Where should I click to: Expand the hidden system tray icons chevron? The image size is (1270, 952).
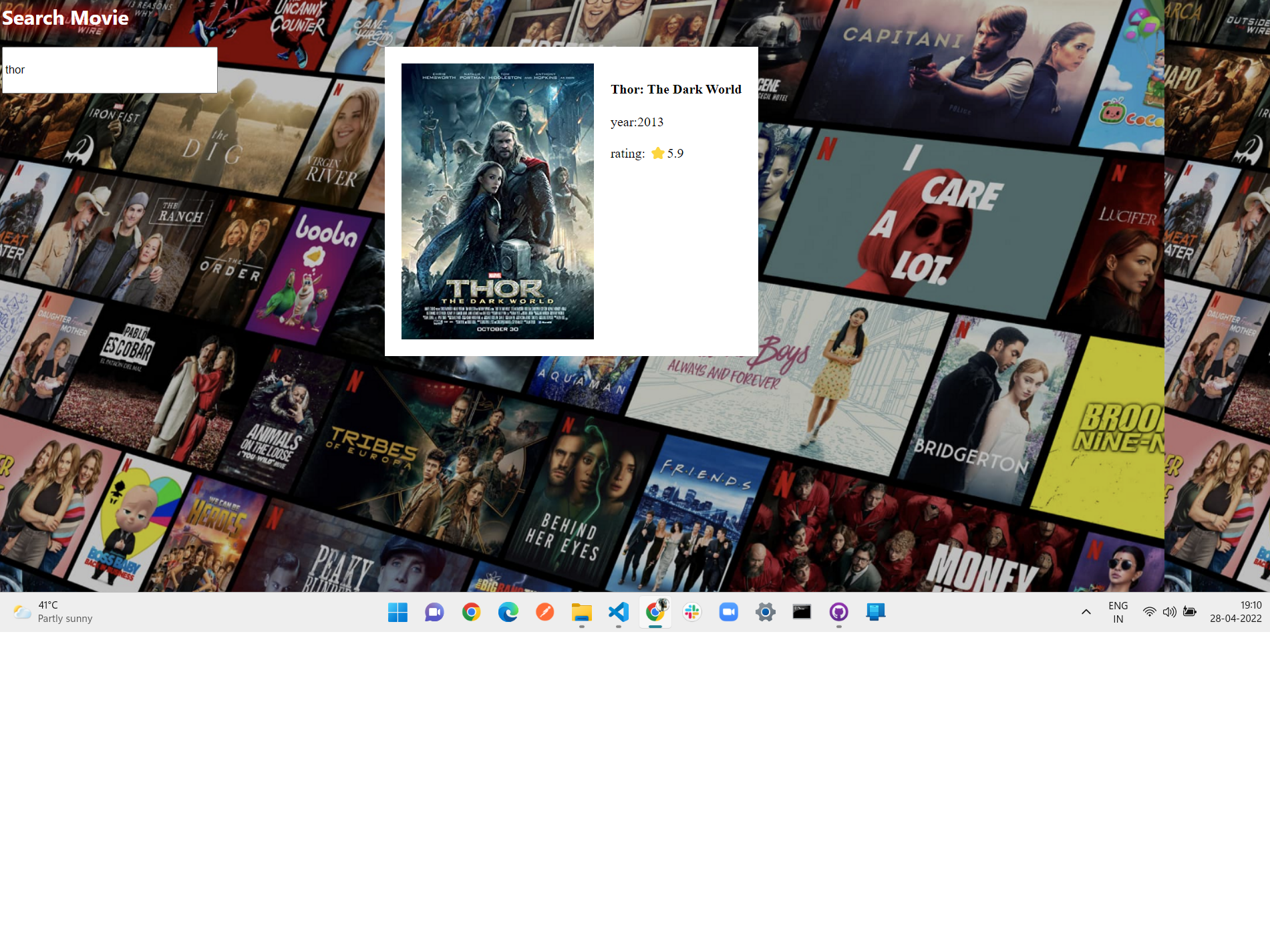(x=1086, y=612)
